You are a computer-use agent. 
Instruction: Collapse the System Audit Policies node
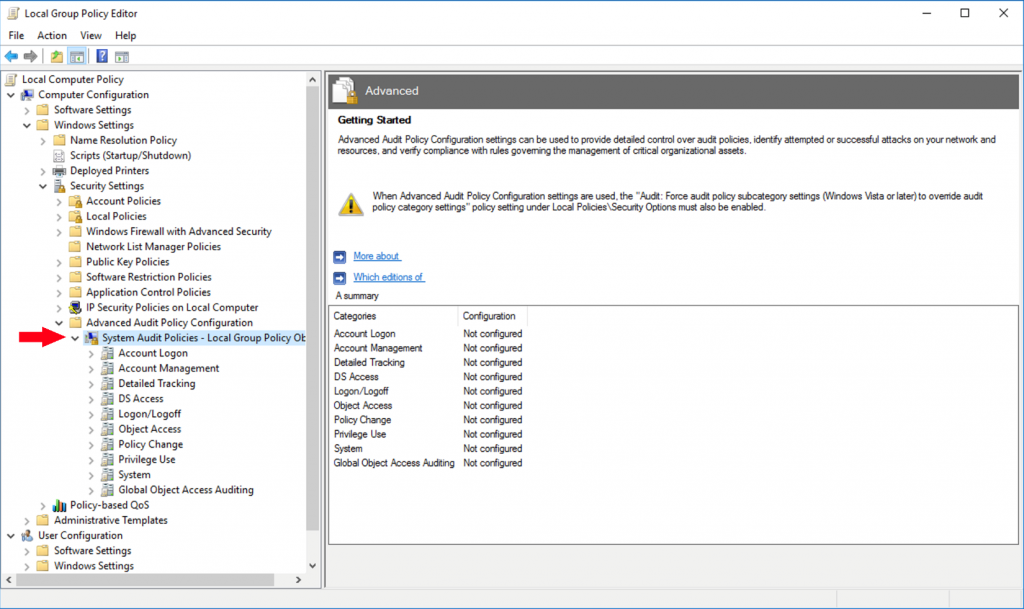coord(75,338)
